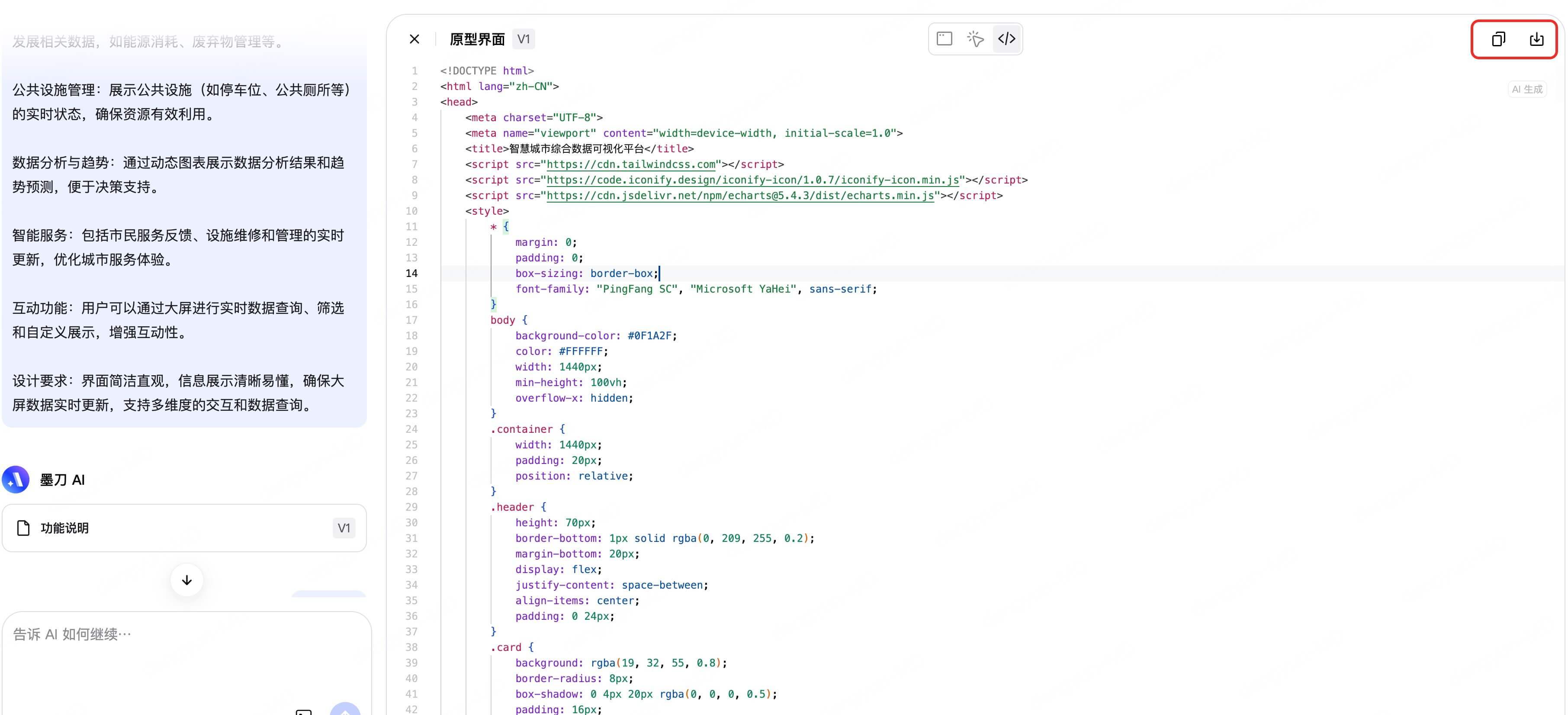Open the echarts.min.js CDN link
The image size is (1568, 715).
(x=740, y=196)
